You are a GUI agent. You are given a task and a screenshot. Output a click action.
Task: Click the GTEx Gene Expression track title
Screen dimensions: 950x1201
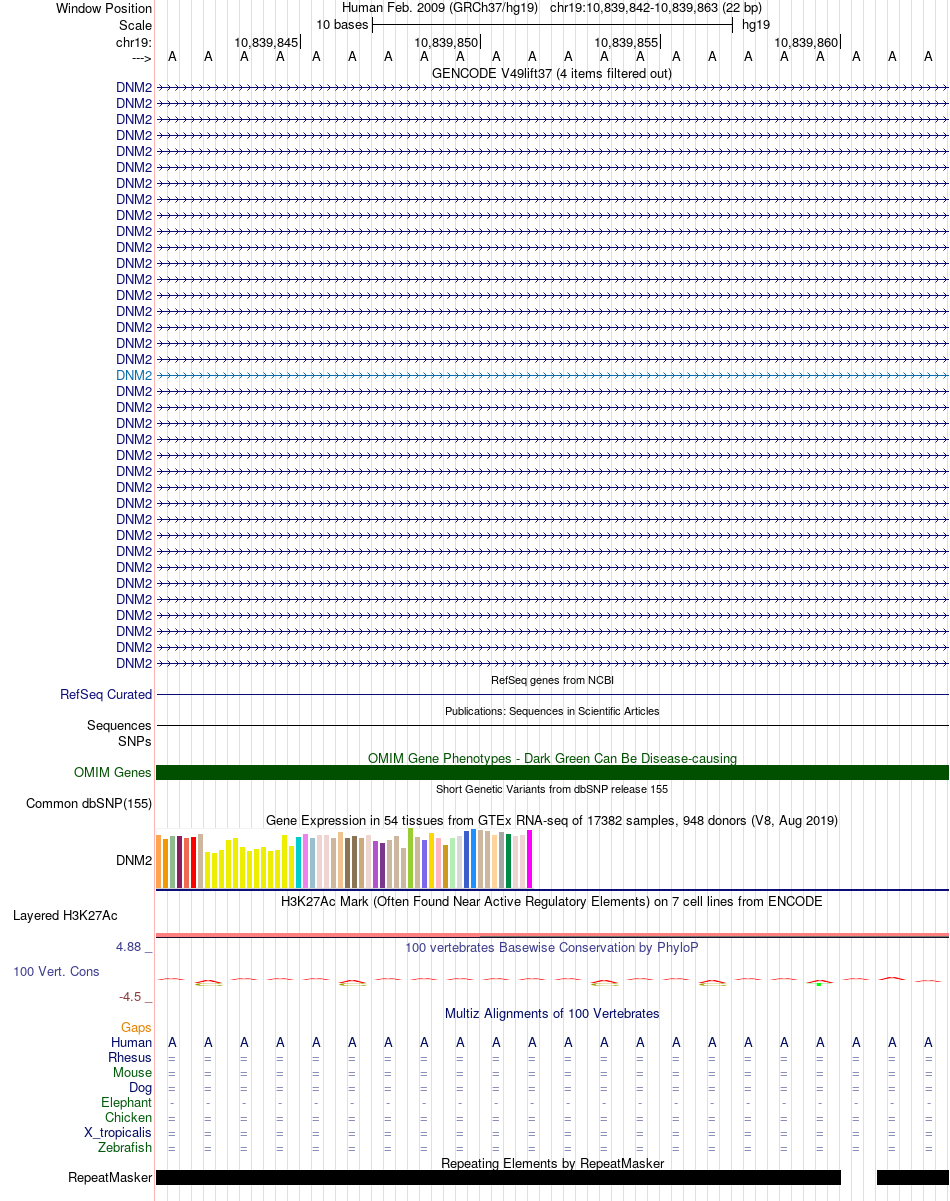(x=552, y=820)
